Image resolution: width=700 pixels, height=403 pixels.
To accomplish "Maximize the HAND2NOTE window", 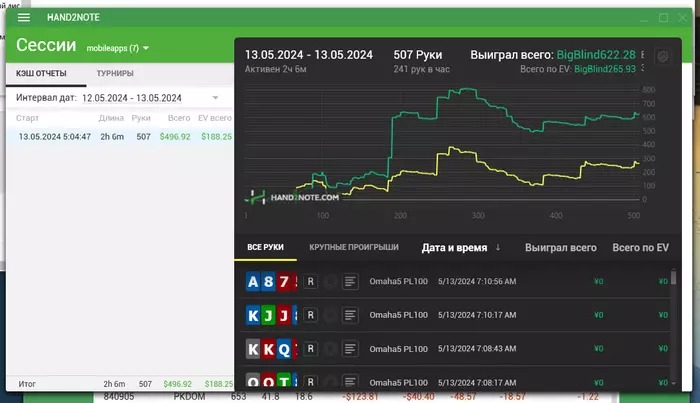I will tap(664, 18).
